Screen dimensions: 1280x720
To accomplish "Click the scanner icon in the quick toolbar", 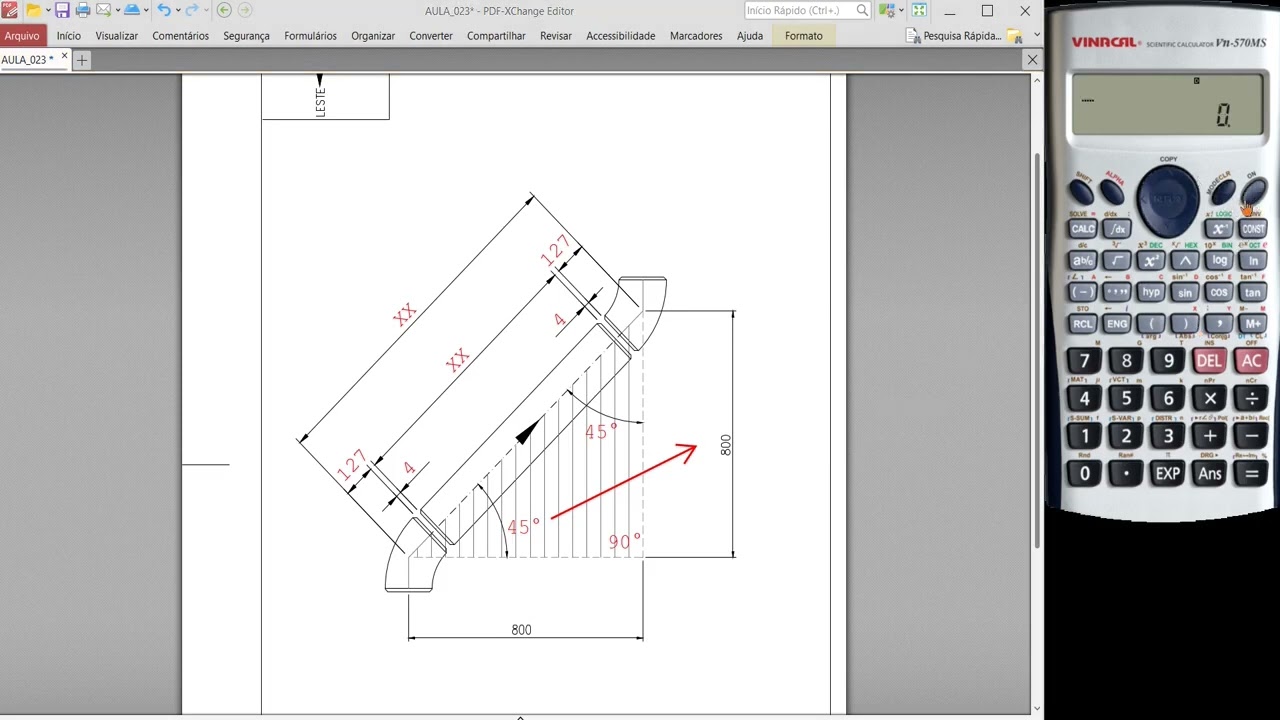I will click(131, 10).
